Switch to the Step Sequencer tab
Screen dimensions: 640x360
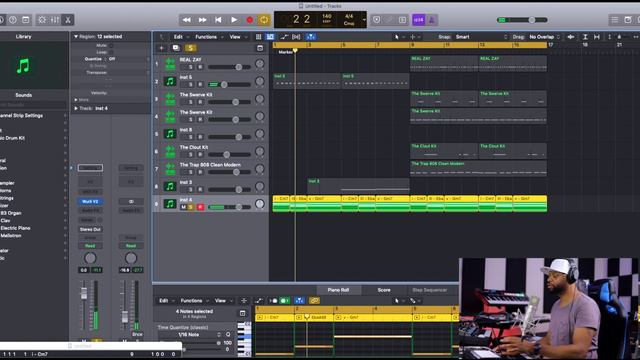pyautogui.click(x=429, y=290)
